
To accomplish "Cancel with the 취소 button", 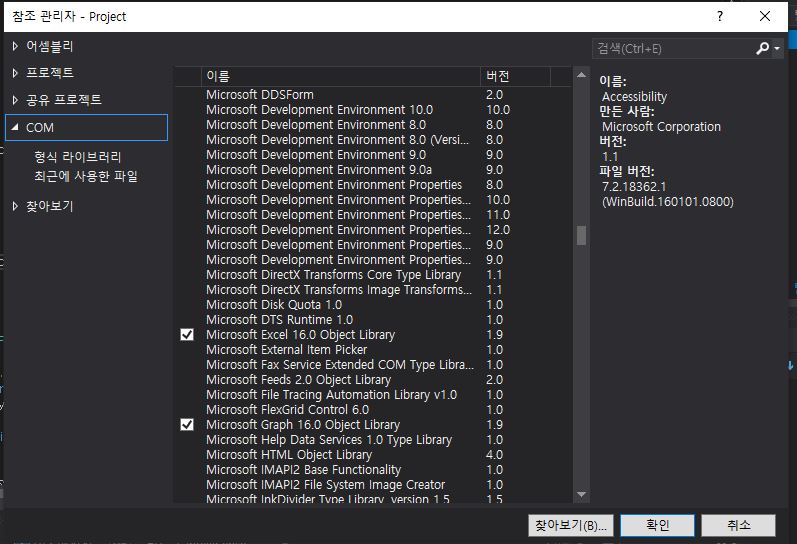I will click(739, 525).
